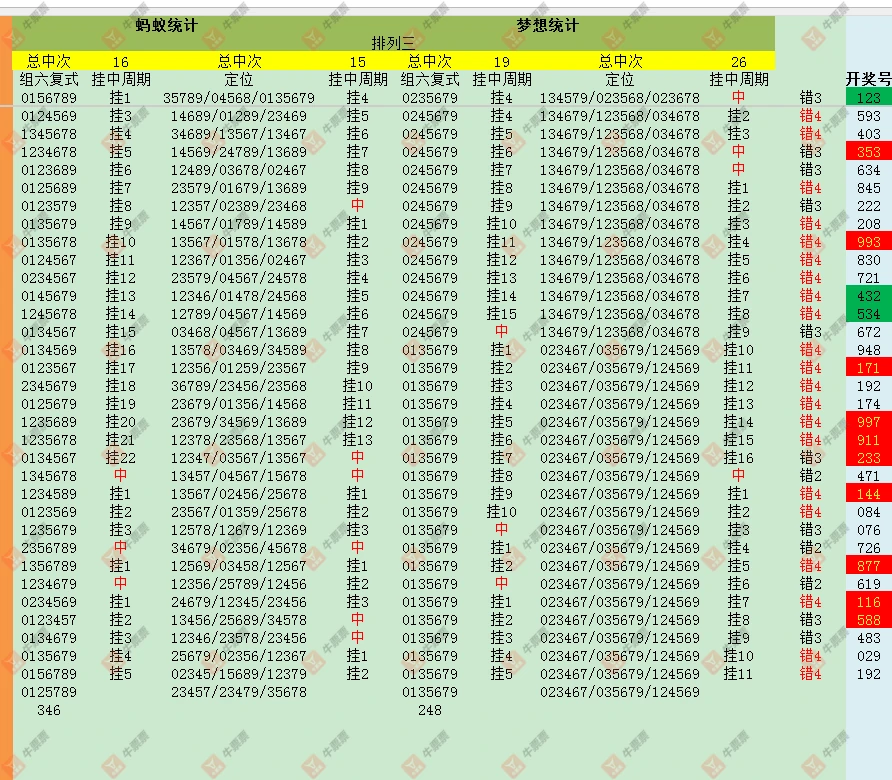Viewport: 892px width, 780px height.
Task: Select the bottom cell with value 248
Action: point(430,710)
